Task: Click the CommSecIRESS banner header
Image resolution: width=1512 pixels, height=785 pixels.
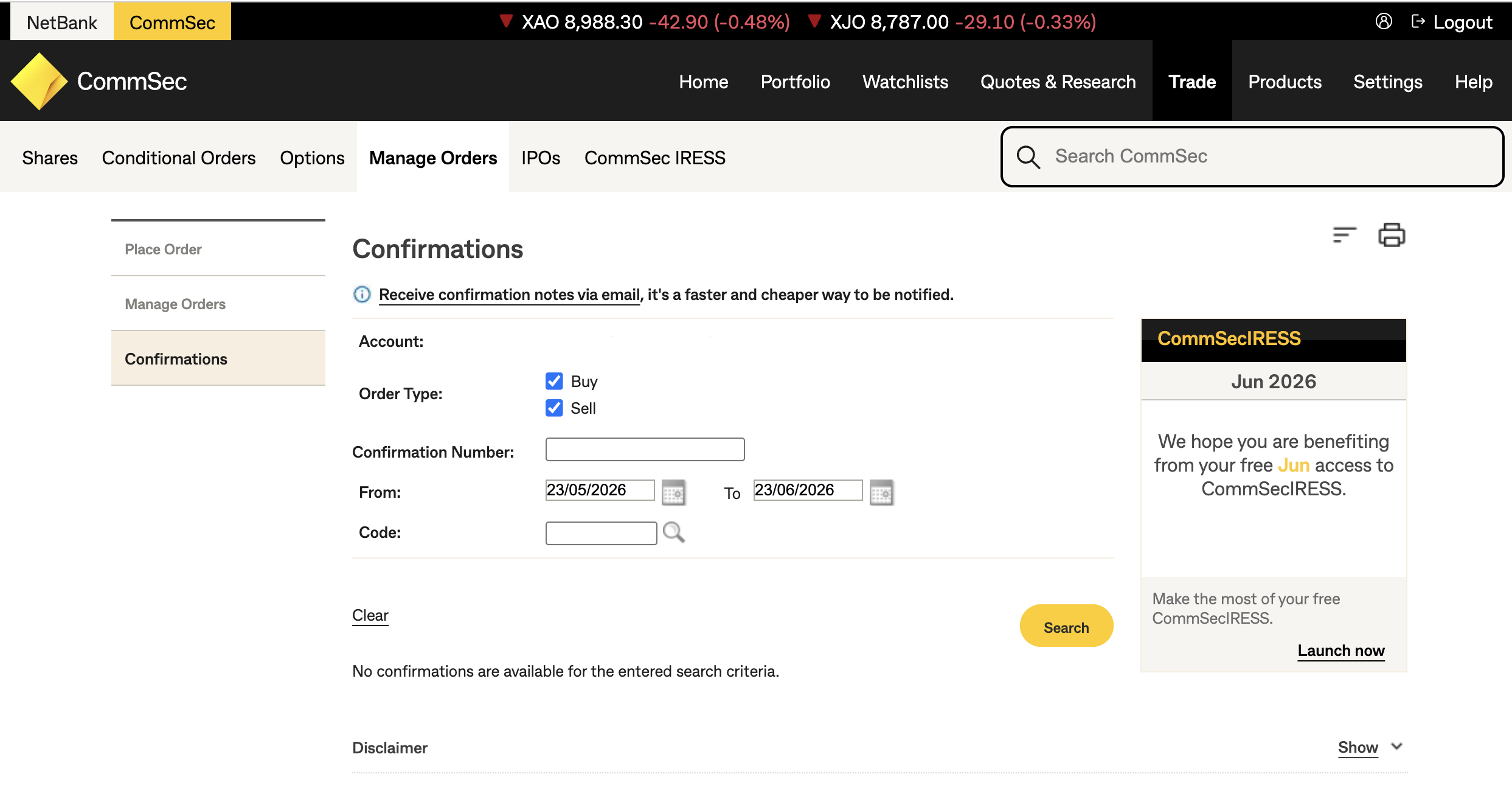Action: [1274, 340]
